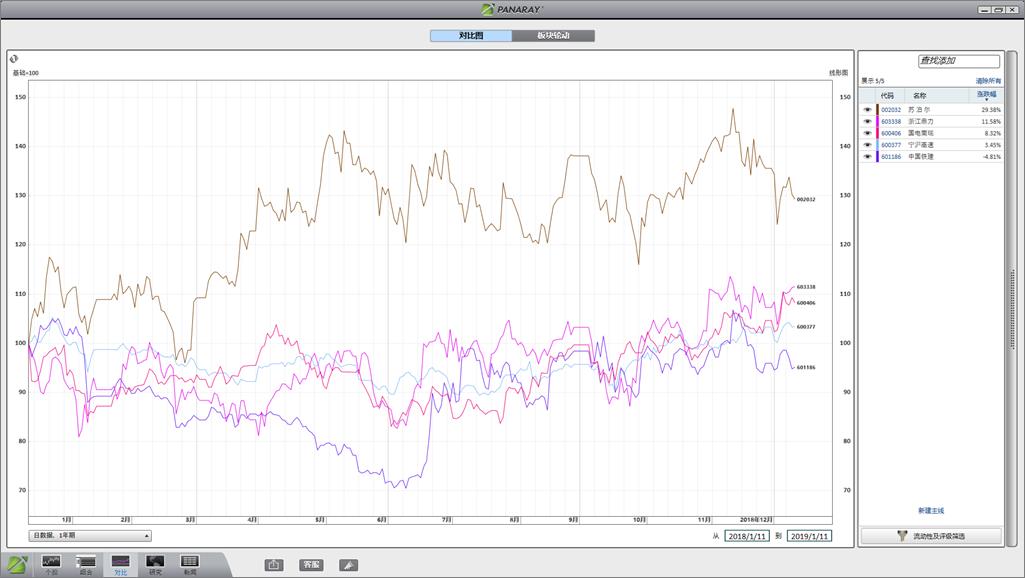This screenshot has width=1025, height=578.
Task: Click the globe icon above the chart
Action: (x=14, y=59)
